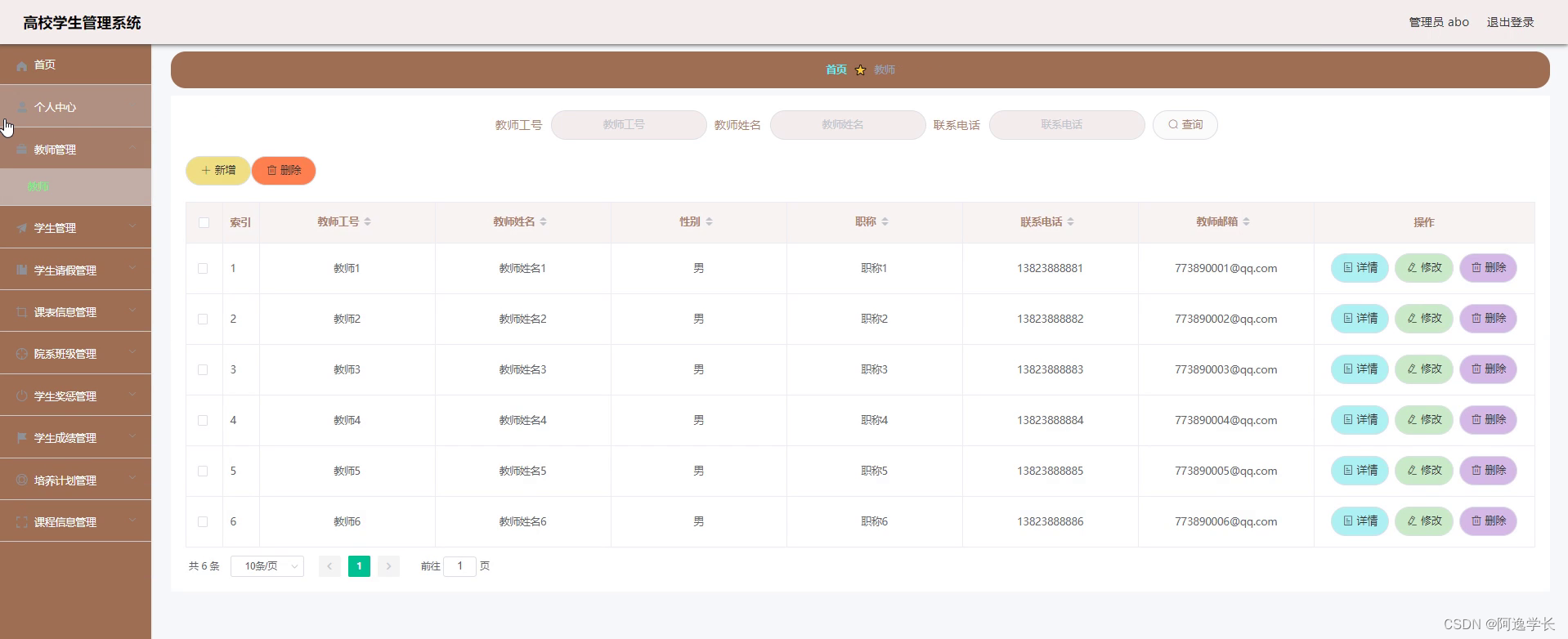Sort by 联系电话 column arrows

pyautogui.click(x=1071, y=221)
